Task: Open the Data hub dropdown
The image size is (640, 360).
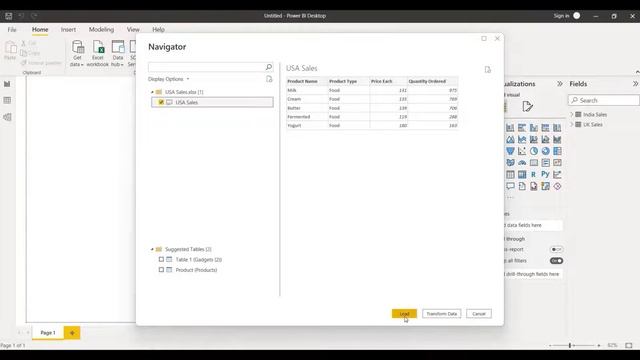Action: pyautogui.click(x=118, y=53)
